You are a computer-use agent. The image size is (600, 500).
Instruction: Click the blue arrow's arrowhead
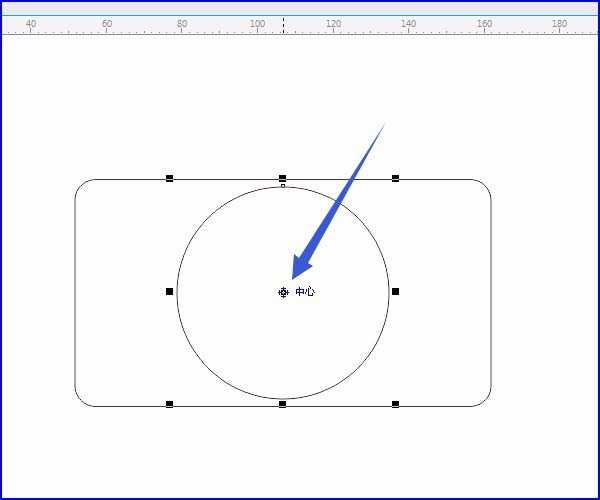(x=301, y=266)
